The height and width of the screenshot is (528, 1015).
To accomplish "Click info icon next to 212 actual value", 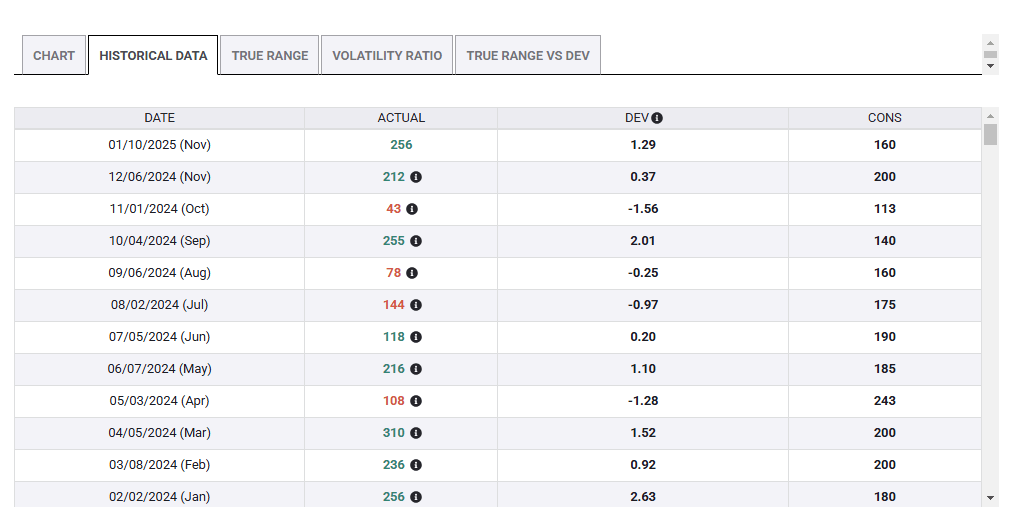I will pyautogui.click(x=416, y=177).
